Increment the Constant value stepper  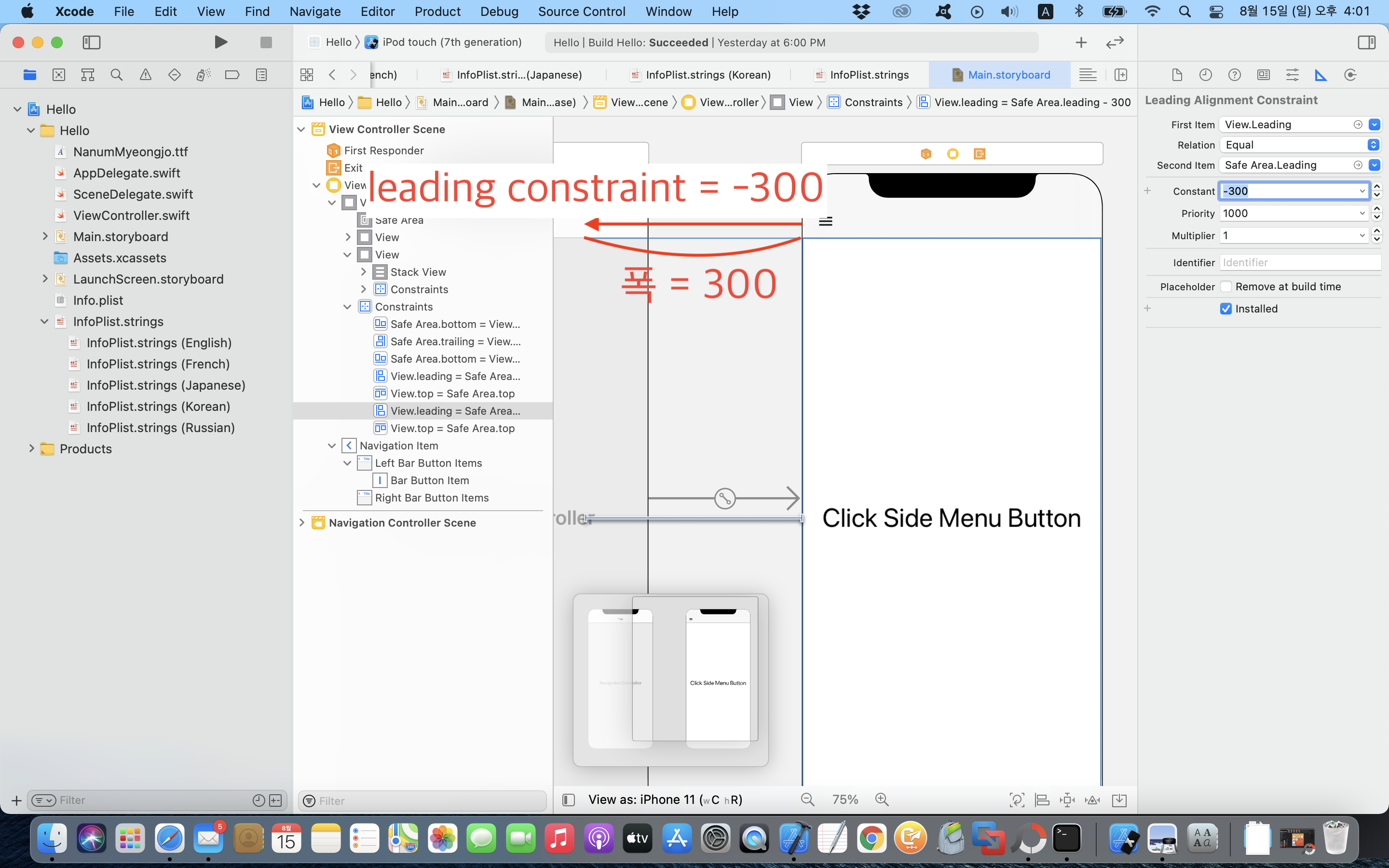tap(1376, 187)
